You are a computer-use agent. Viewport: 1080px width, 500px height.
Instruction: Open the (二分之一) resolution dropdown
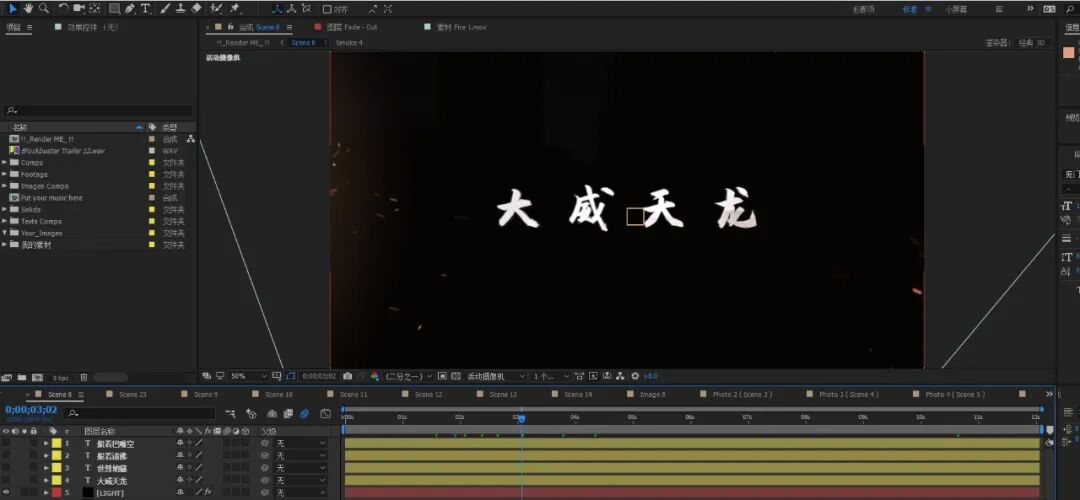click(408, 376)
